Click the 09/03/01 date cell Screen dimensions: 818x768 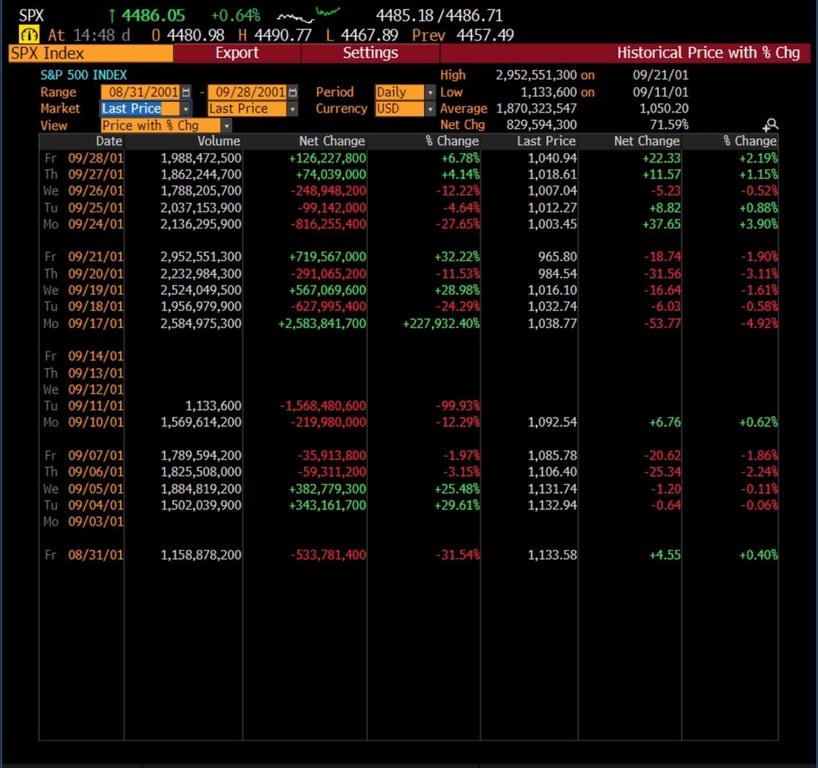[x=95, y=522]
